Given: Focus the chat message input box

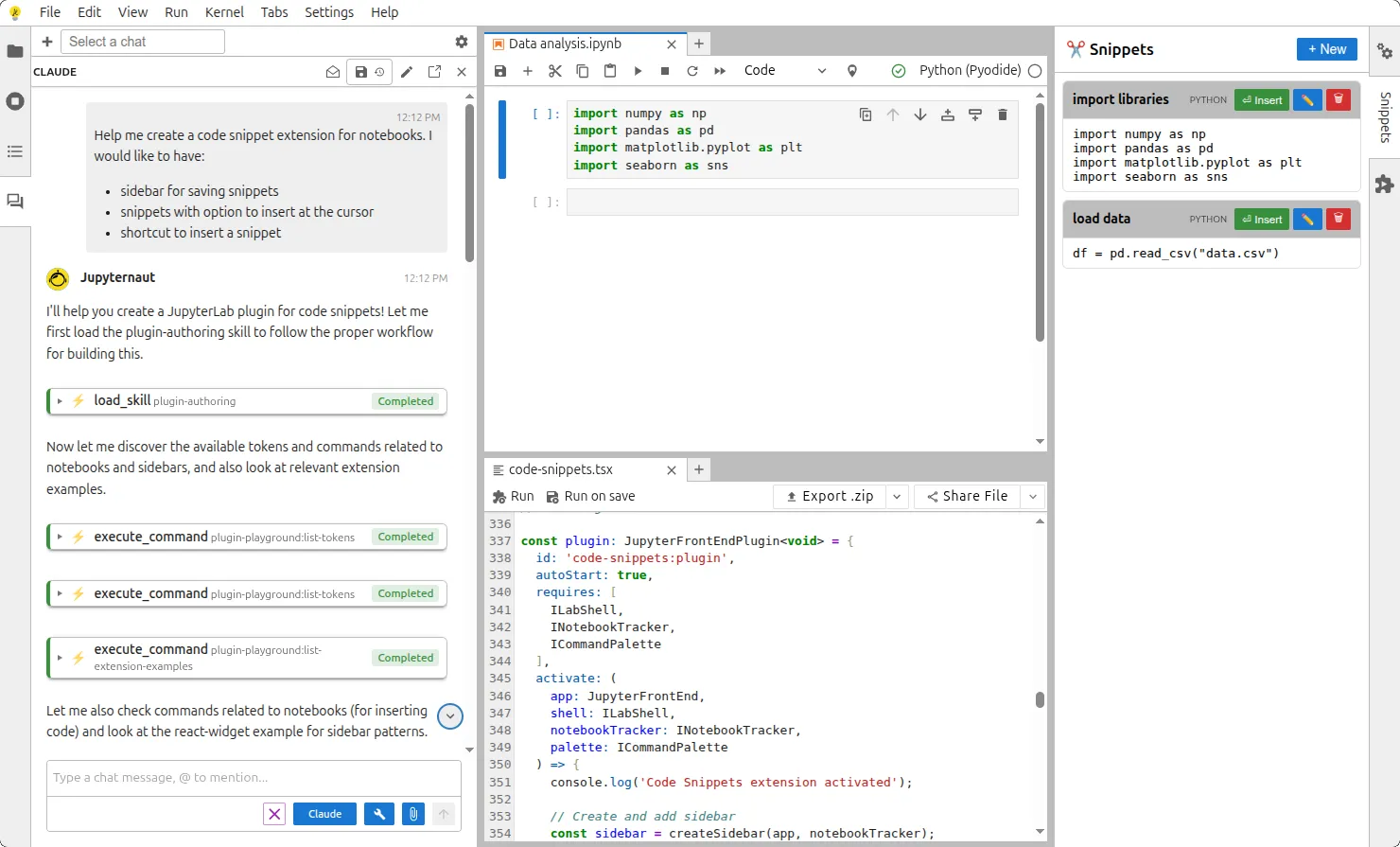Looking at the screenshot, I should (254, 778).
